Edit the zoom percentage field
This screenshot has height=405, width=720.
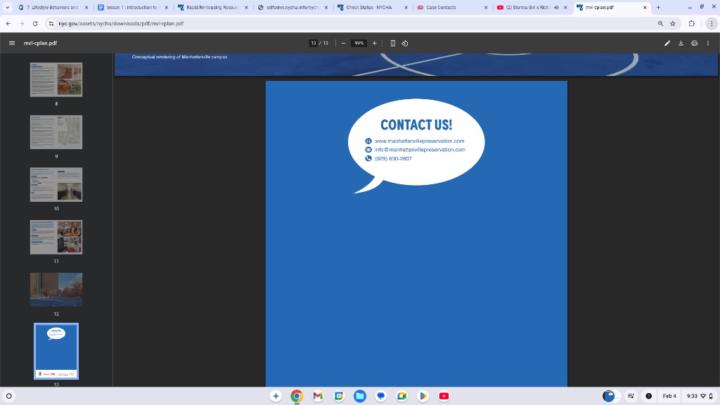[359, 43]
